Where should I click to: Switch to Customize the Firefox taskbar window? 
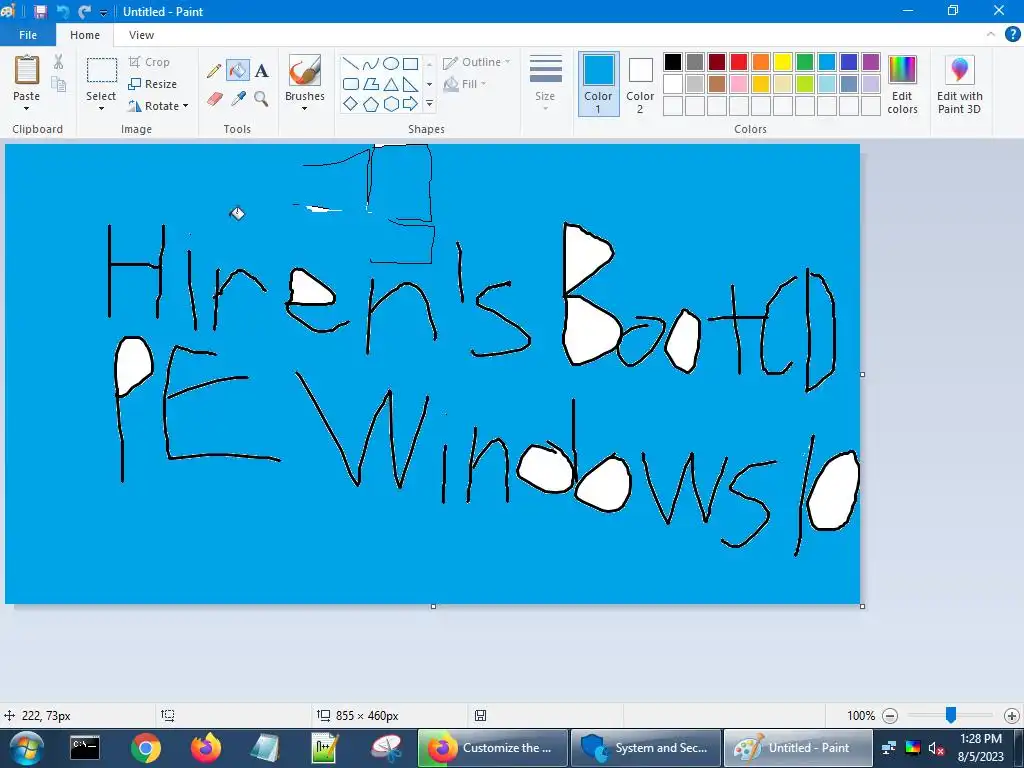click(x=492, y=748)
